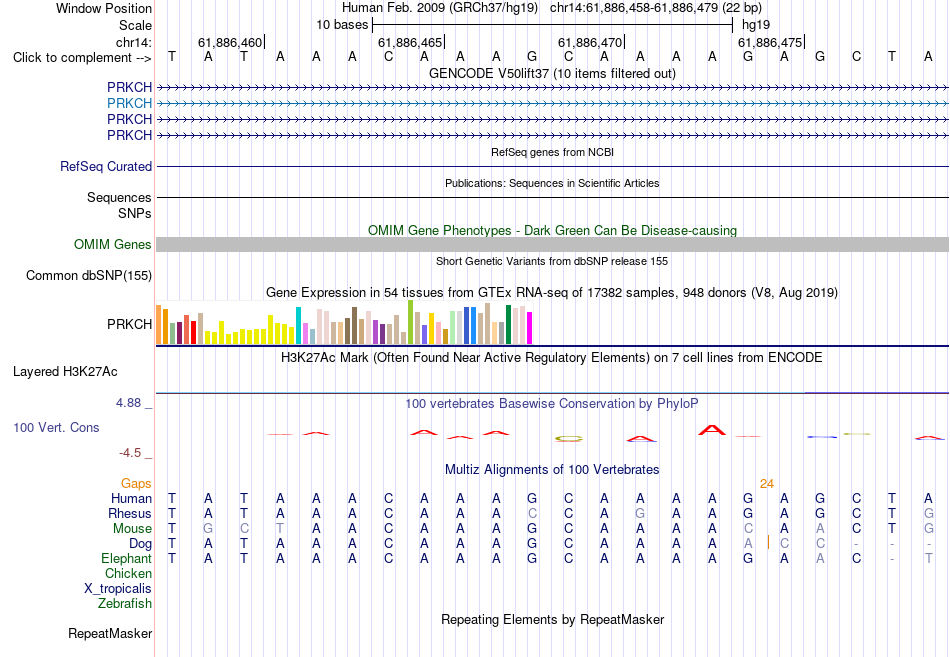Click the cyan bar in GTEx chart

[298, 325]
